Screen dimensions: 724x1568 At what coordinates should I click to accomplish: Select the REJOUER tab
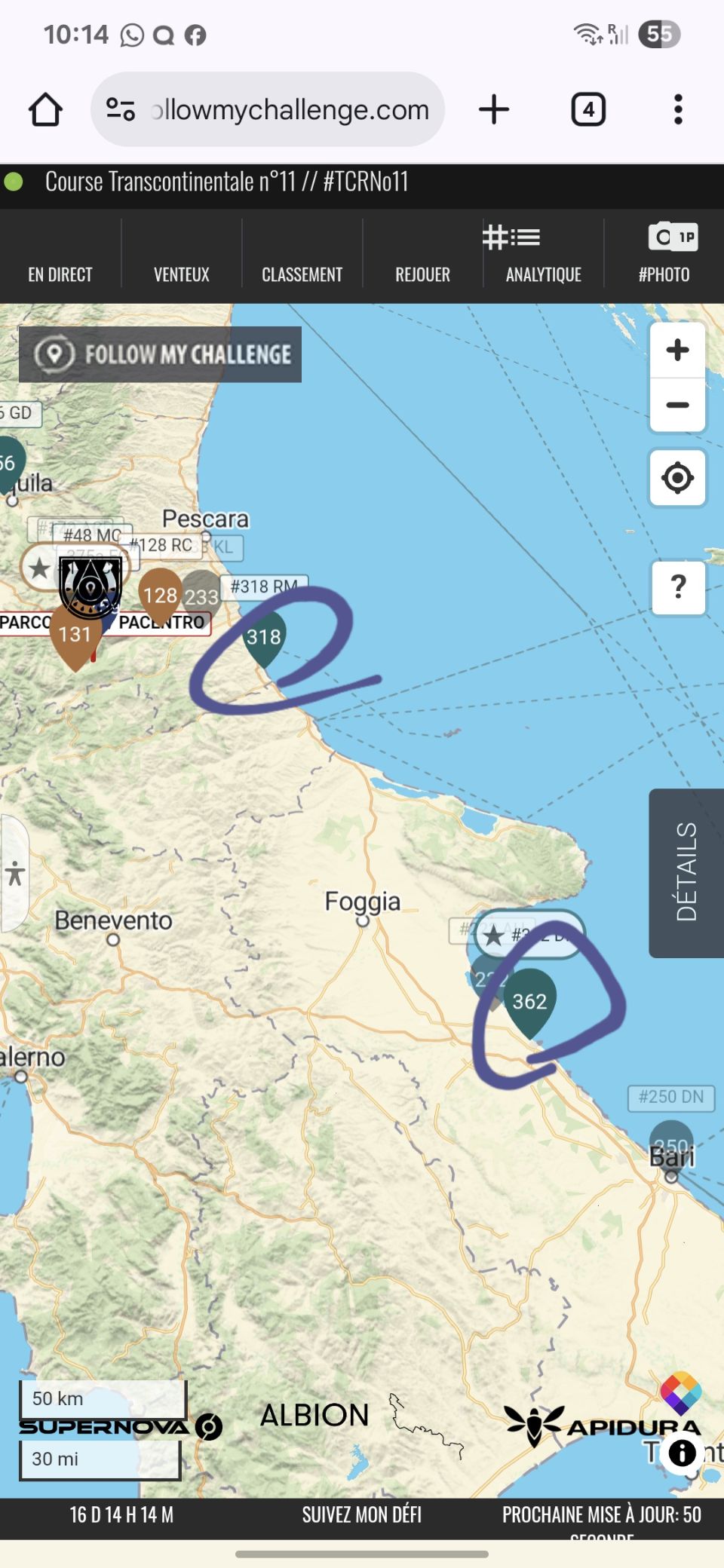pyautogui.click(x=422, y=274)
